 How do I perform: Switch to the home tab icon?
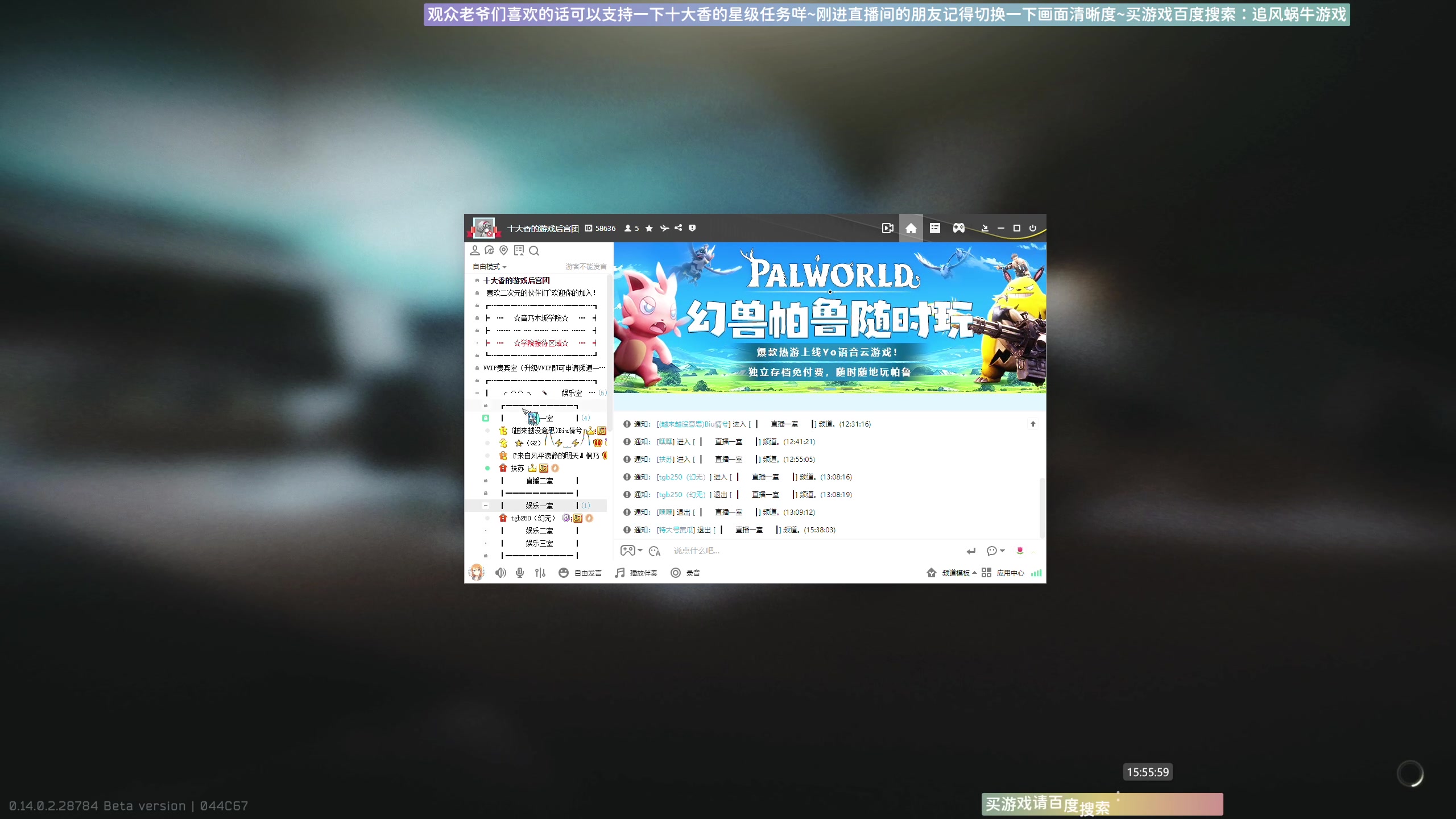[911, 228]
